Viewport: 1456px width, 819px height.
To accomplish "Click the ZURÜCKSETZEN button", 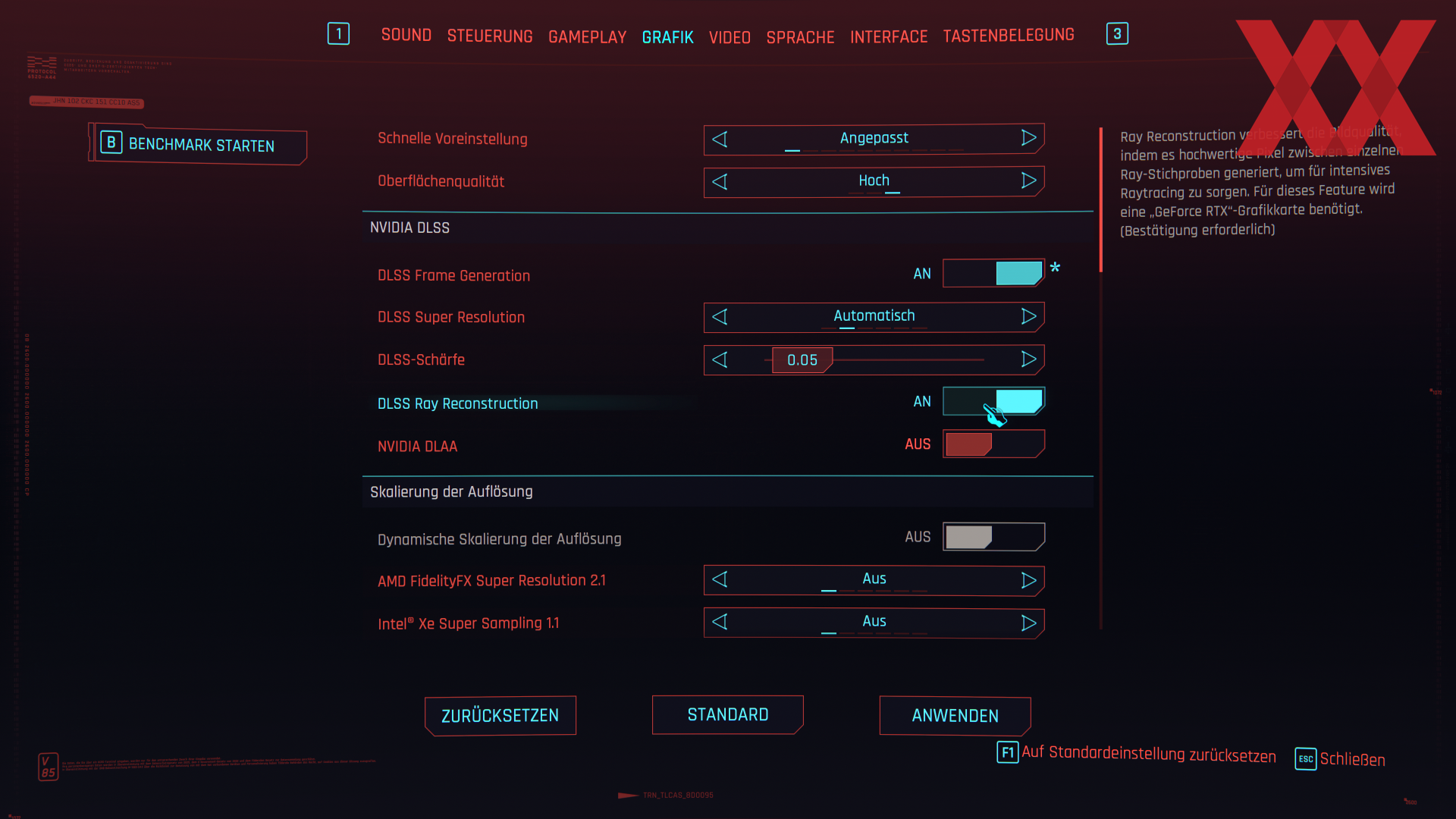I will [x=500, y=715].
